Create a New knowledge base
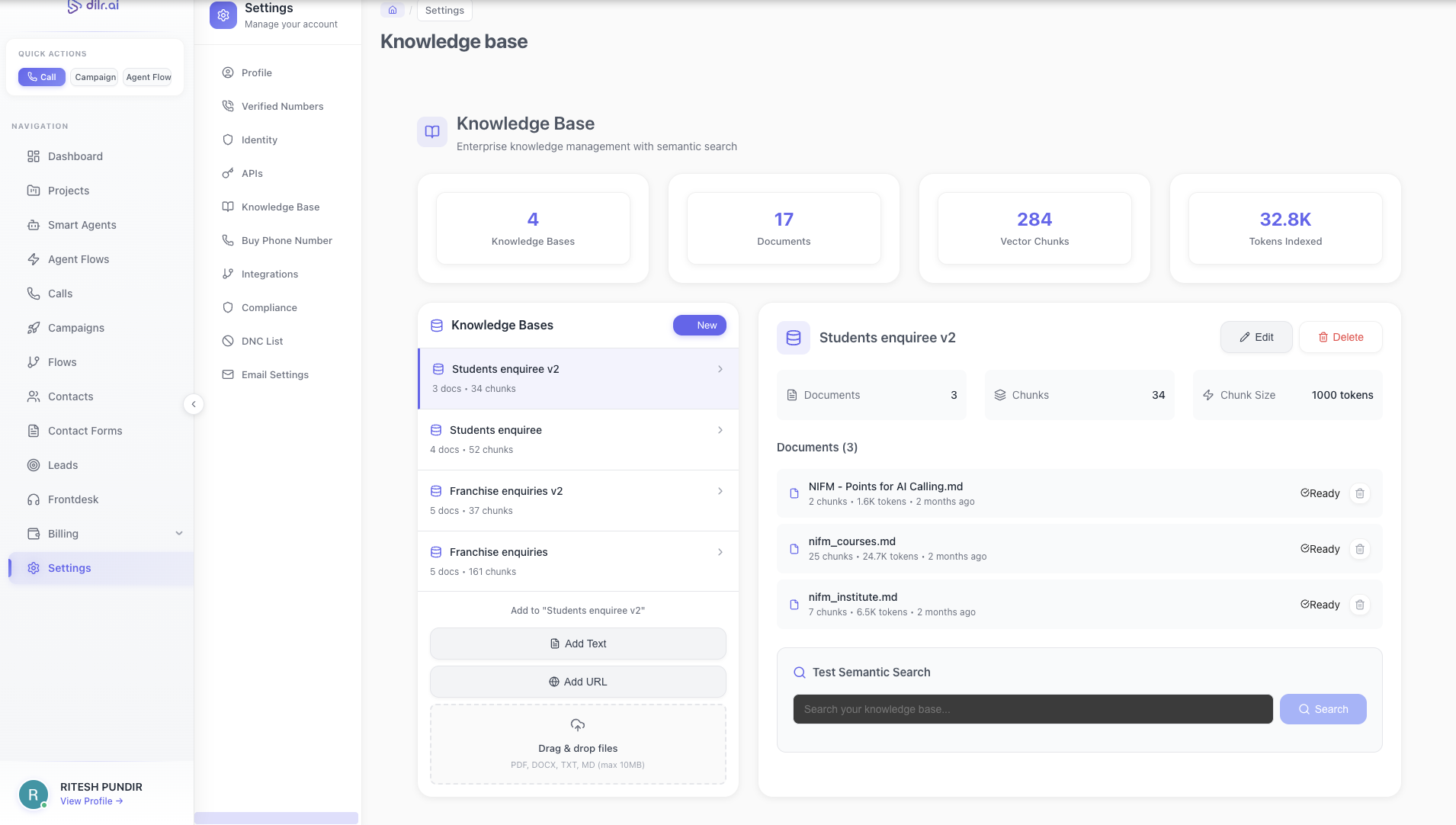This screenshot has width=1456, height=825. tap(700, 326)
